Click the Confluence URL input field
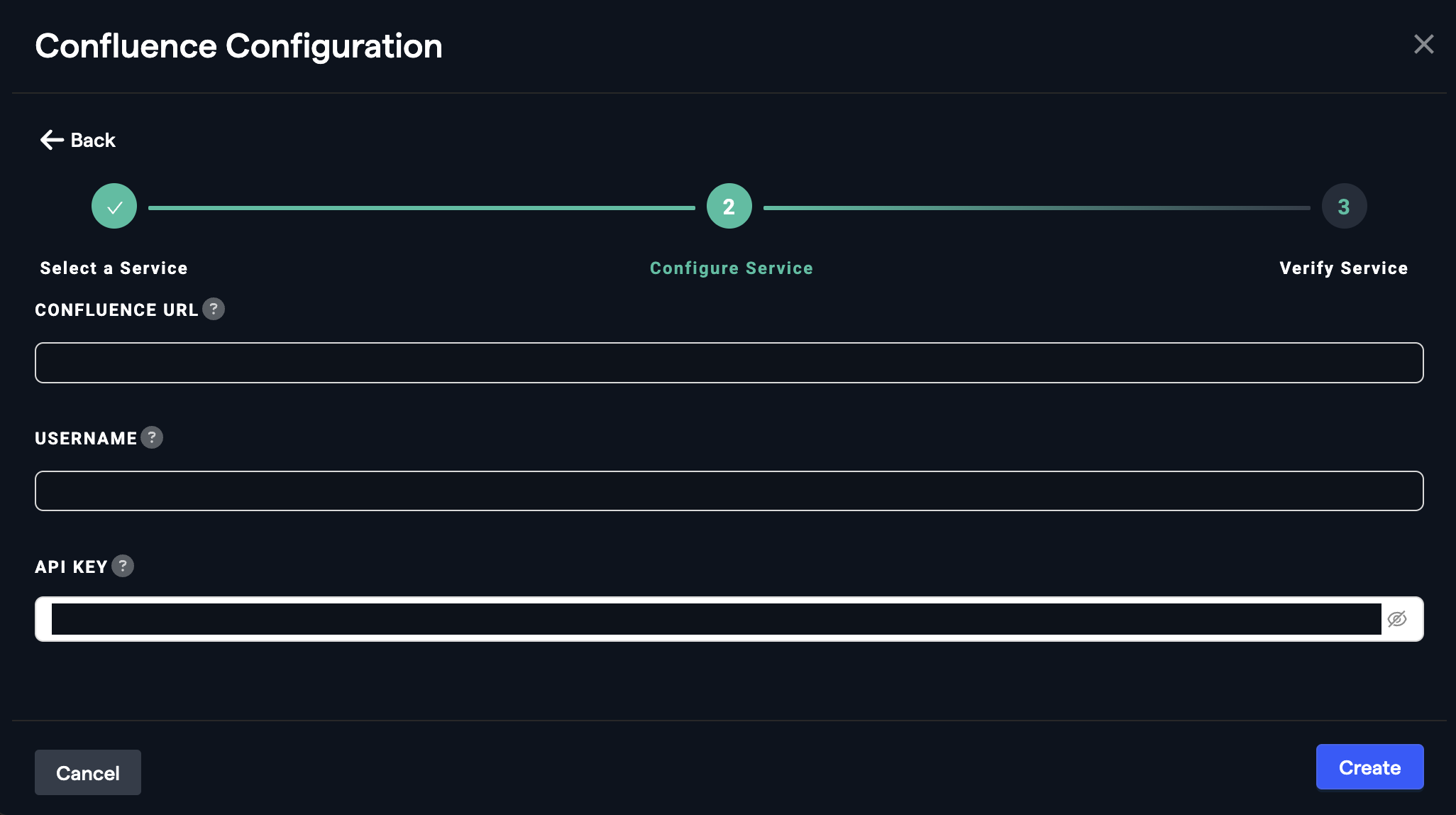1456x815 pixels. pyautogui.click(x=729, y=363)
